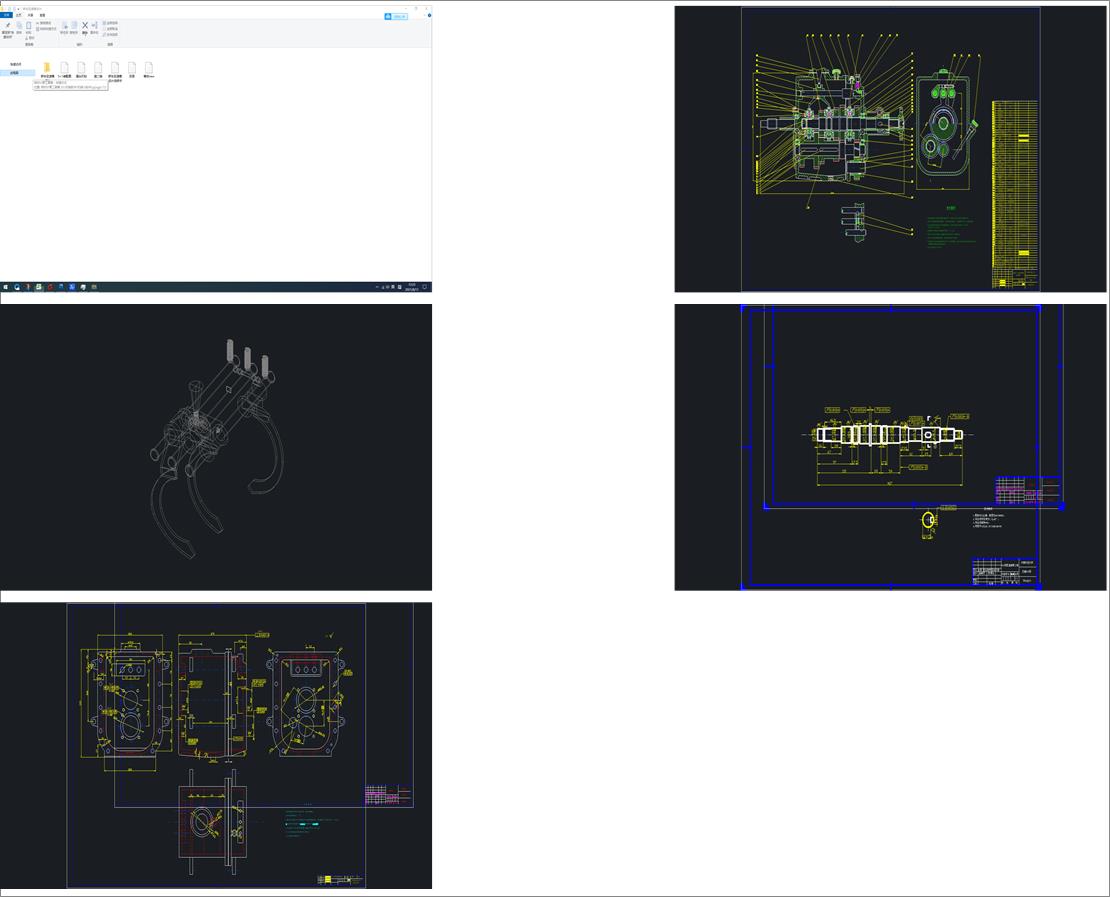Click the Paste icon in the ribbon
Viewport: 1110px width, 897px height.
tap(29, 27)
